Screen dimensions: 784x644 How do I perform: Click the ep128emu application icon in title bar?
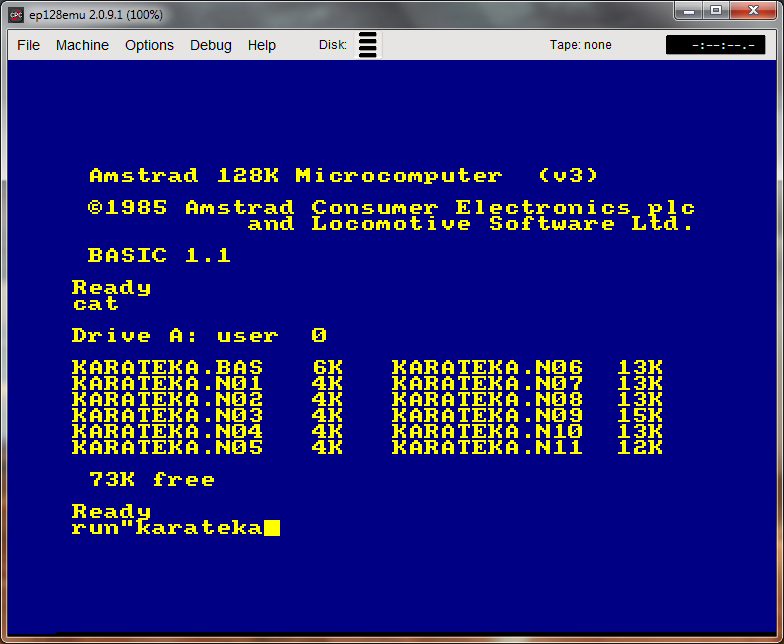coord(16,14)
